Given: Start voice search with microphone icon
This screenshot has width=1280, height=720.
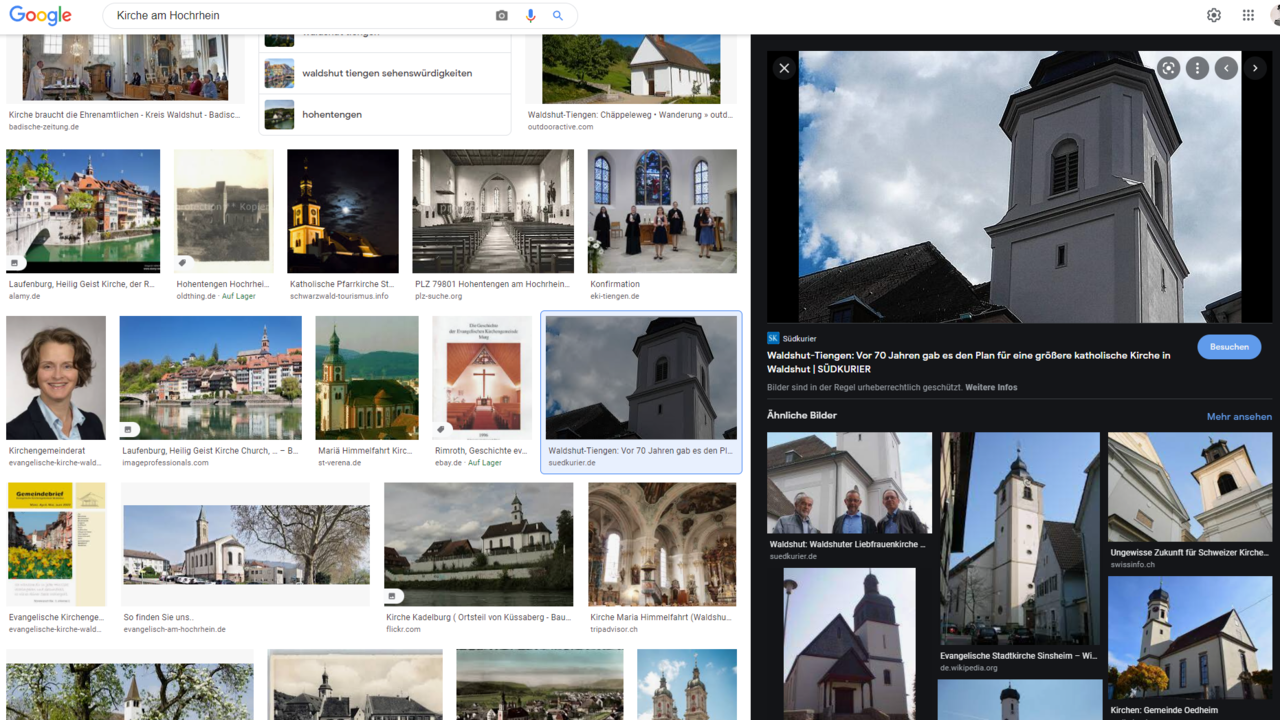Looking at the screenshot, I should click(530, 16).
